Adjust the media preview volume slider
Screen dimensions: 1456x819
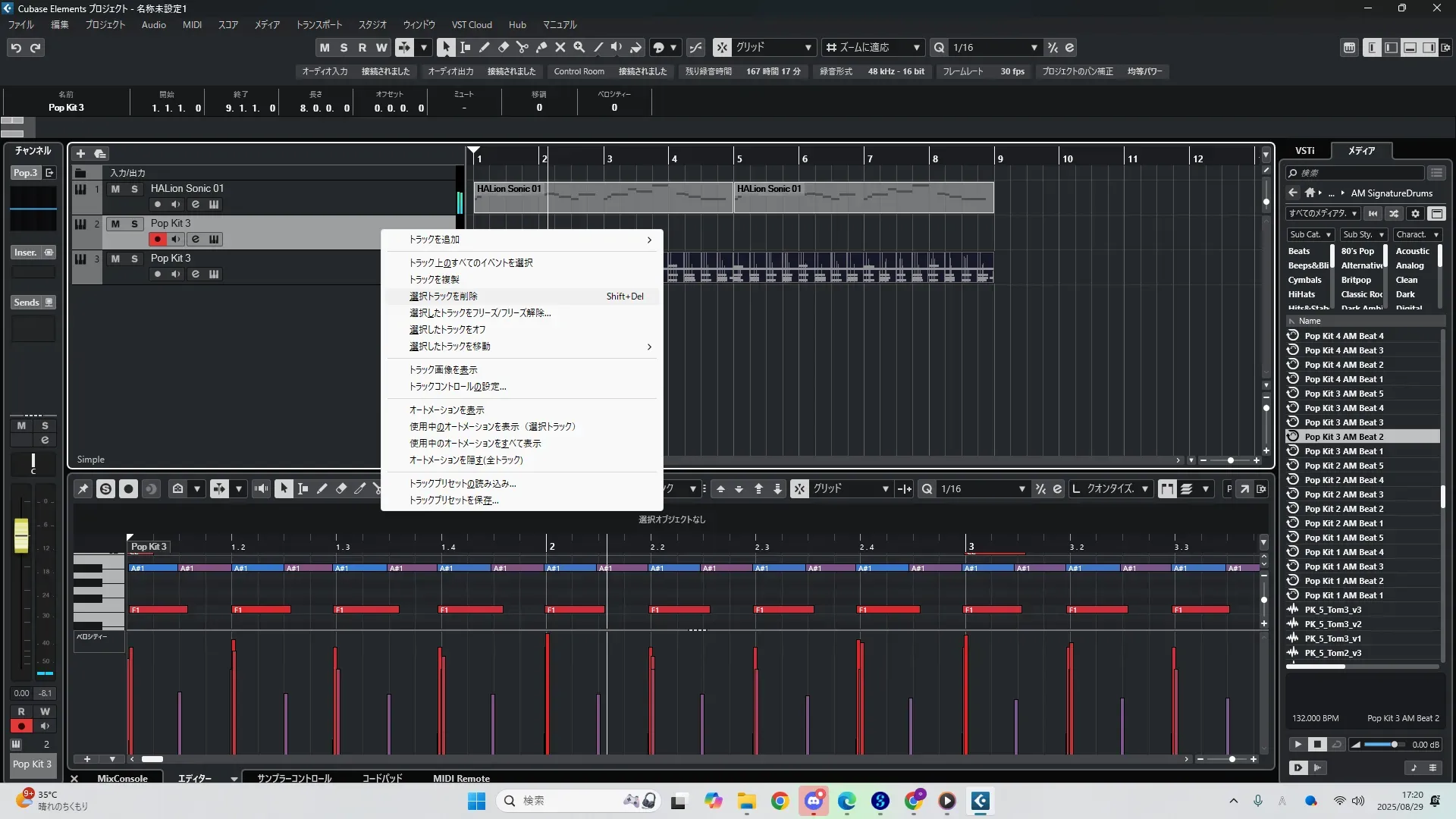click(x=1393, y=745)
